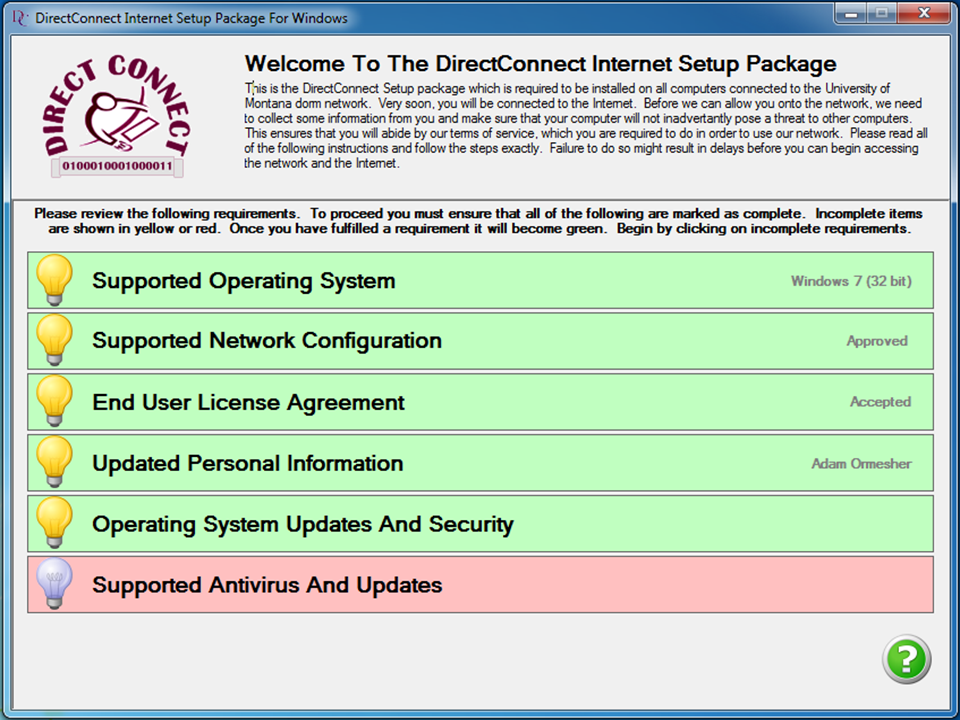The image size is (960, 720).
Task: Click the lightbulb beside End User License Agreement
Action: tap(54, 401)
